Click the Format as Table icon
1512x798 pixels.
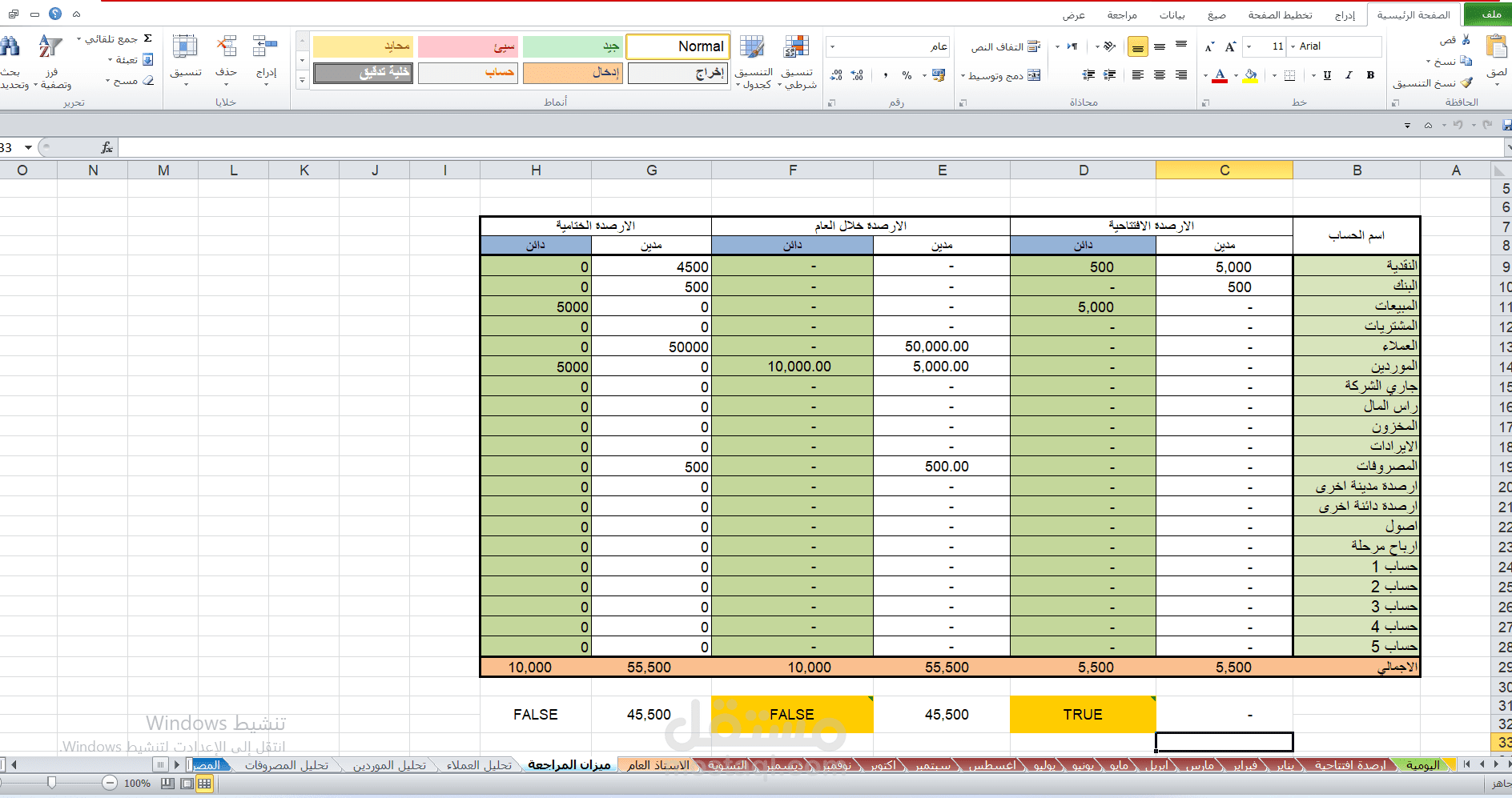coord(752,47)
